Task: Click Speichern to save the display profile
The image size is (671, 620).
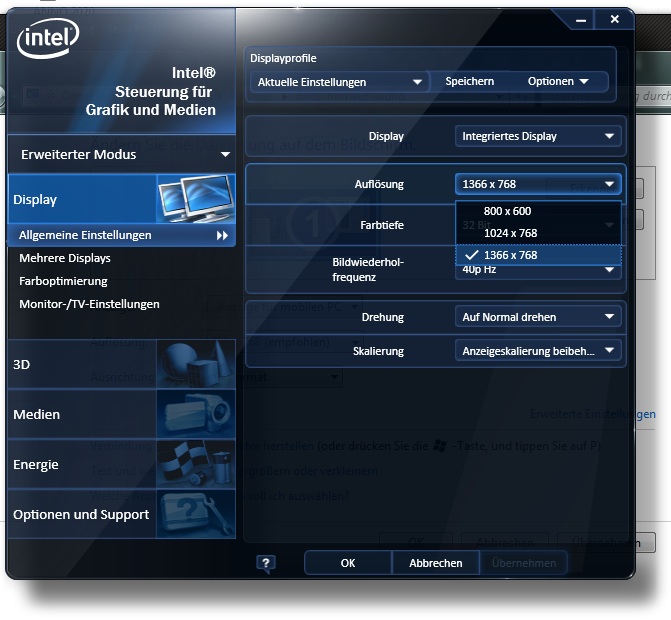Action: coord(469,81)
